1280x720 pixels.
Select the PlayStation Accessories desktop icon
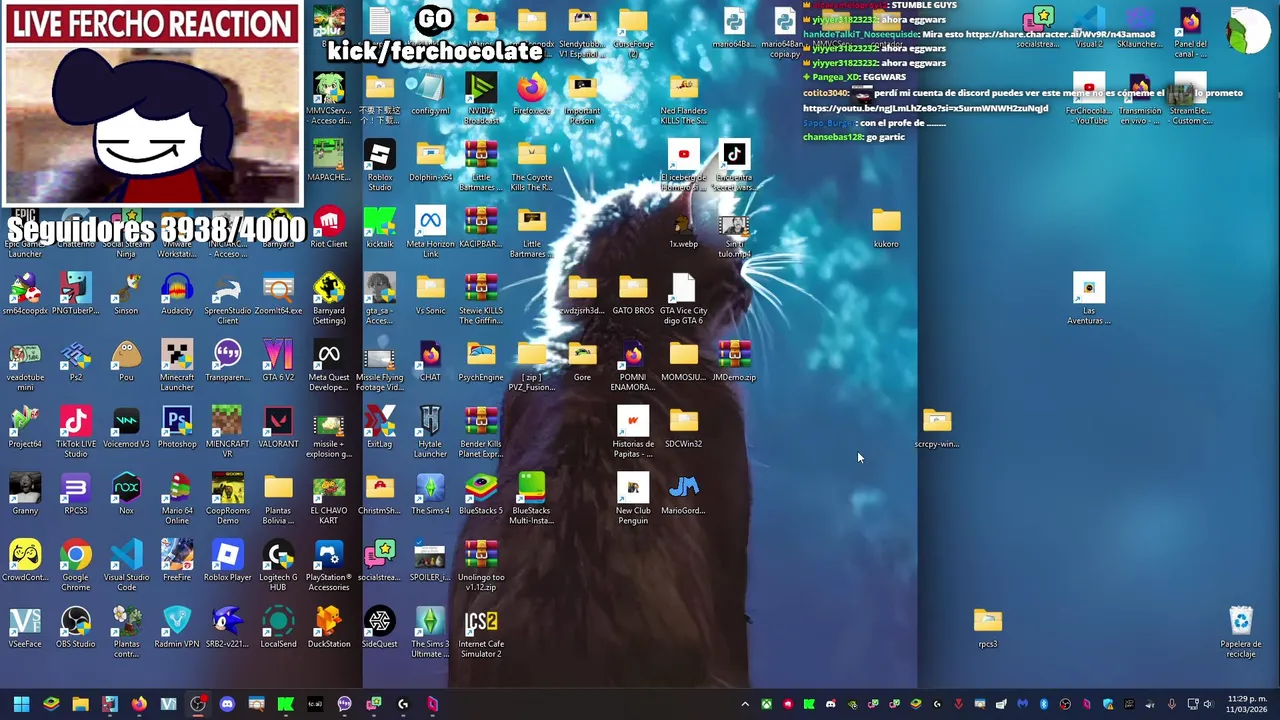pos(329,566)
